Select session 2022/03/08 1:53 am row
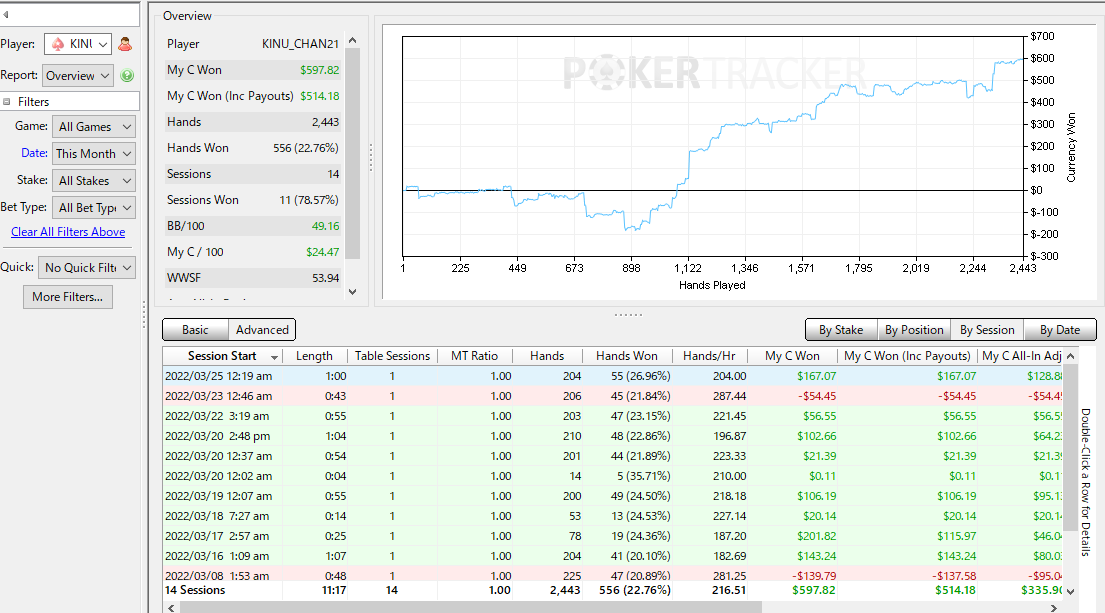 click(x=612, y=574)
